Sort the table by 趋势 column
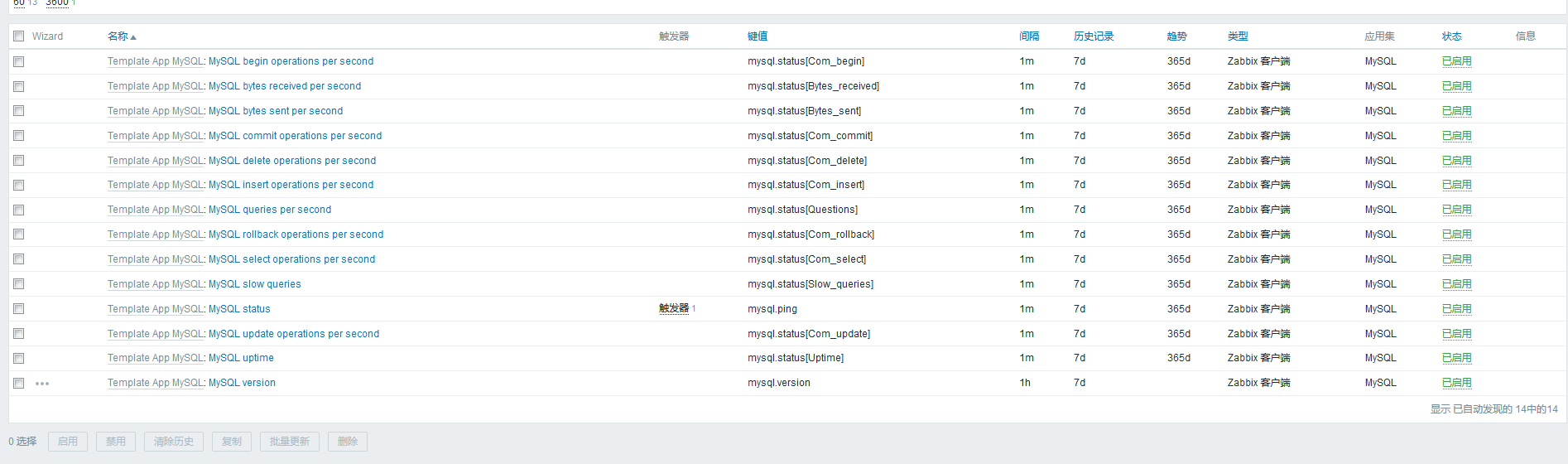1568x464 pixels. [1176, 36]
